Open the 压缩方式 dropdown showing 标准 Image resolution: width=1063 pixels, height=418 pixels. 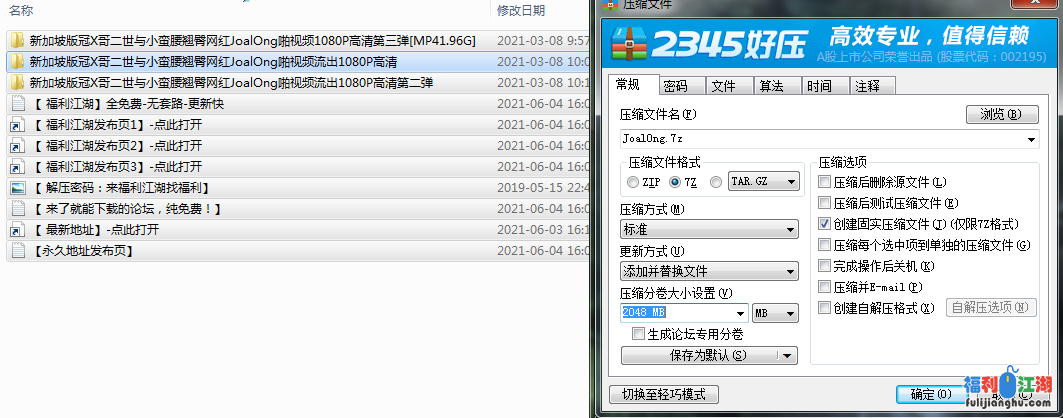pyautogui.click(x=708, y=230)
